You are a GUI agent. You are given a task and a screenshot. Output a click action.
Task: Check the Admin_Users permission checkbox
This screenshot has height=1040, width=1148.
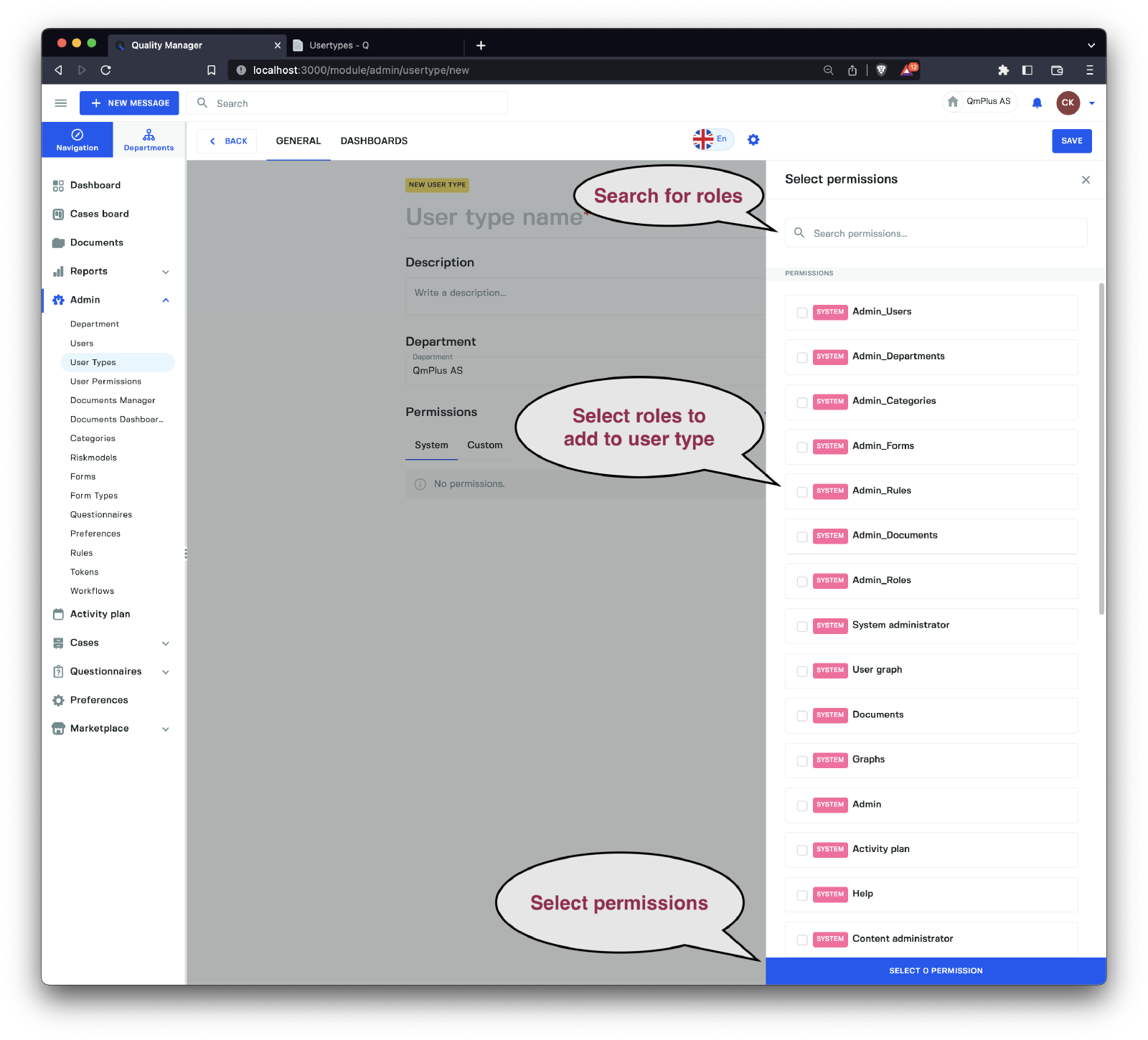click(x=802, y=313)
